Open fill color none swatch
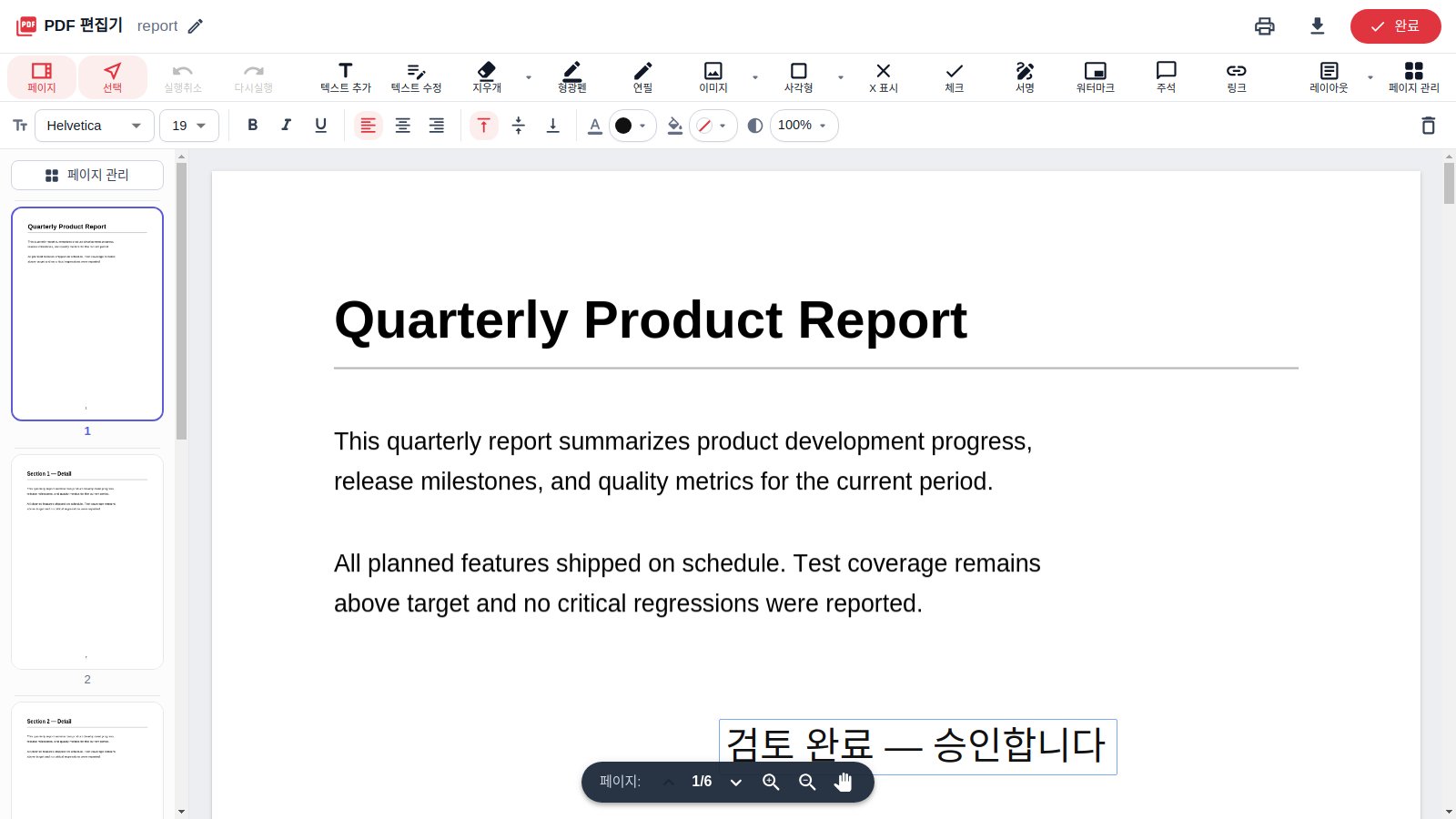Image resolution: width=1456 pixels, height=819 pixels. click(713, 126)
